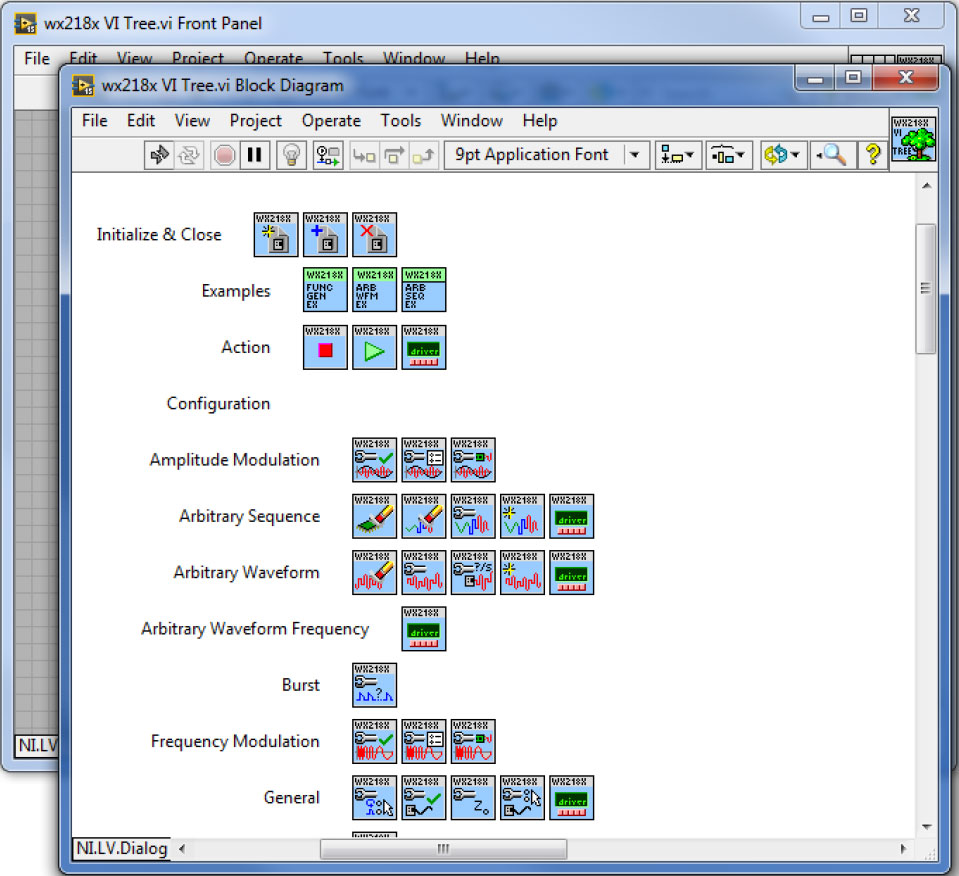Toggle Retain Wire Values button
Screen dimensions: 959x876
pos(329,155)
